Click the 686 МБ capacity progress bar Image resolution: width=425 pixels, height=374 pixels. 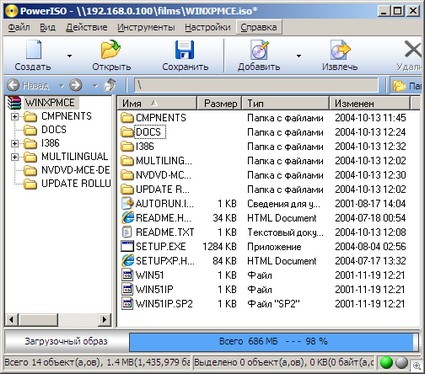tap(273, 342)
